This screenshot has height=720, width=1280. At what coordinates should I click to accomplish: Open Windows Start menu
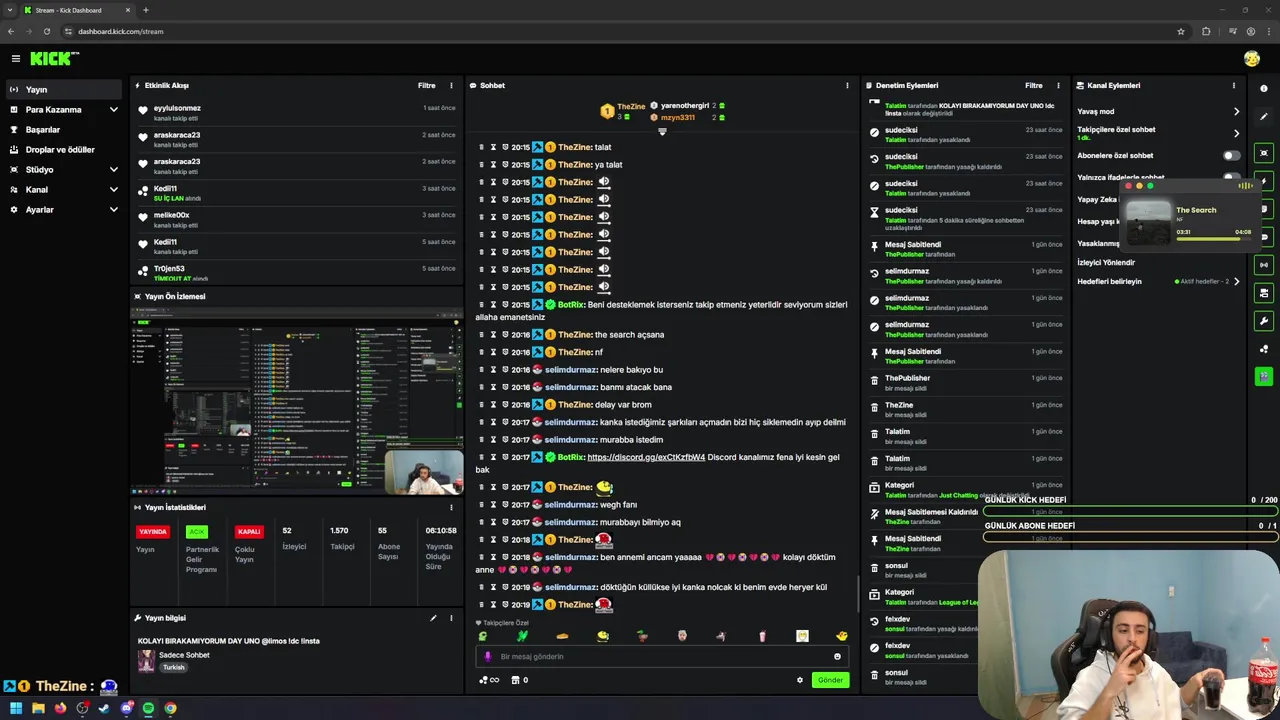pyautogui.click(x=16, y=708)
